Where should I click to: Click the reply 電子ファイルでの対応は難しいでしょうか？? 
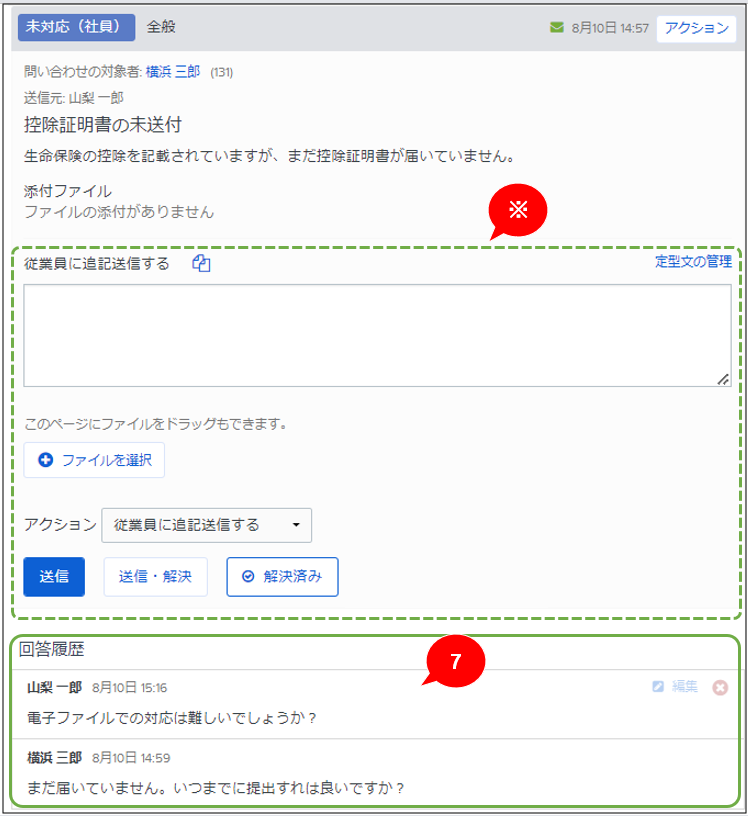point(172,718)
